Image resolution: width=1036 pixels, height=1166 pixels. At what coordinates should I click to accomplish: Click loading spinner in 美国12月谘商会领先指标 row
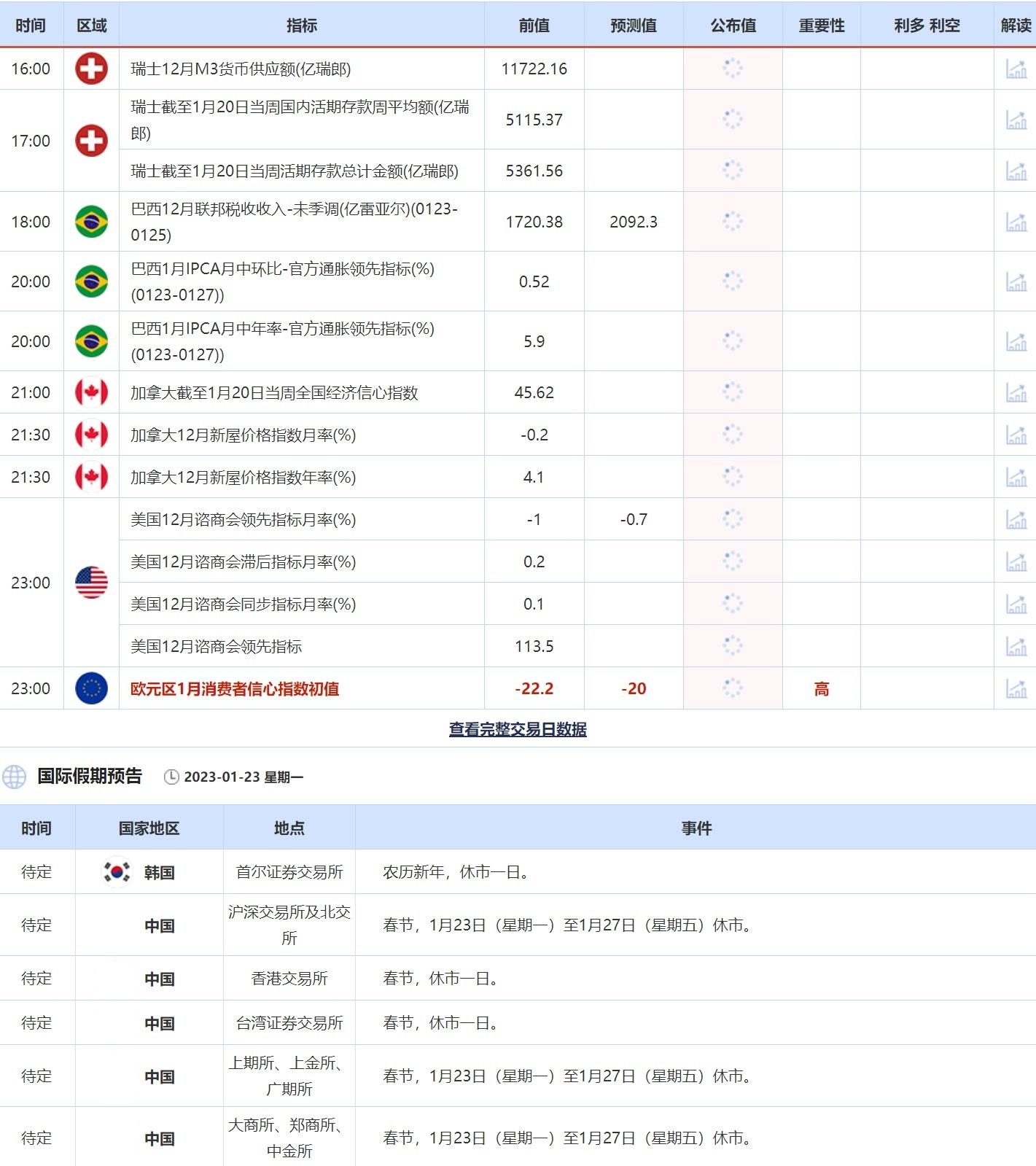point(732,646)
